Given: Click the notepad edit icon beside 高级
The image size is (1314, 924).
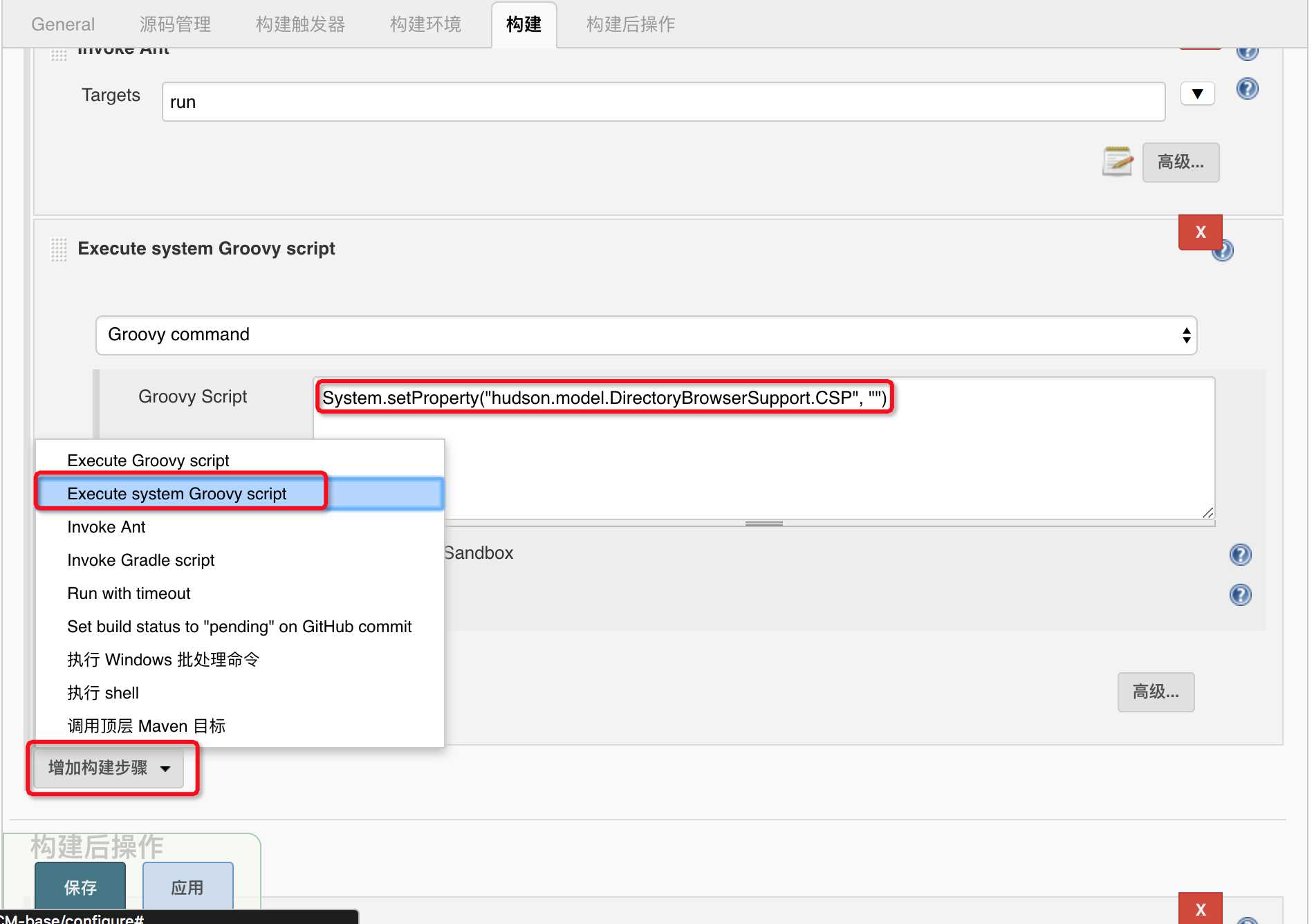Looking at the screenshot, I should point(1117,162).
